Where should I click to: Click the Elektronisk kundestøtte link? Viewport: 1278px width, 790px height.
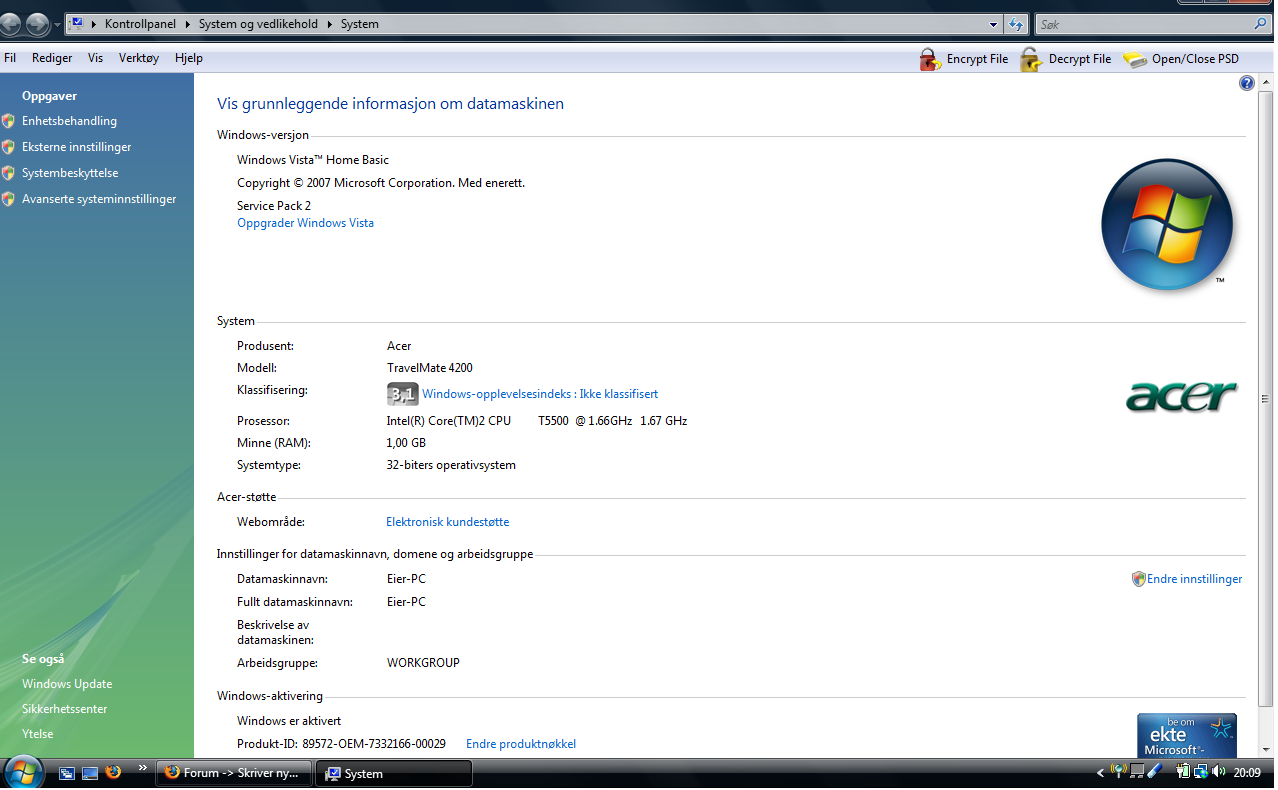[448, 522]
